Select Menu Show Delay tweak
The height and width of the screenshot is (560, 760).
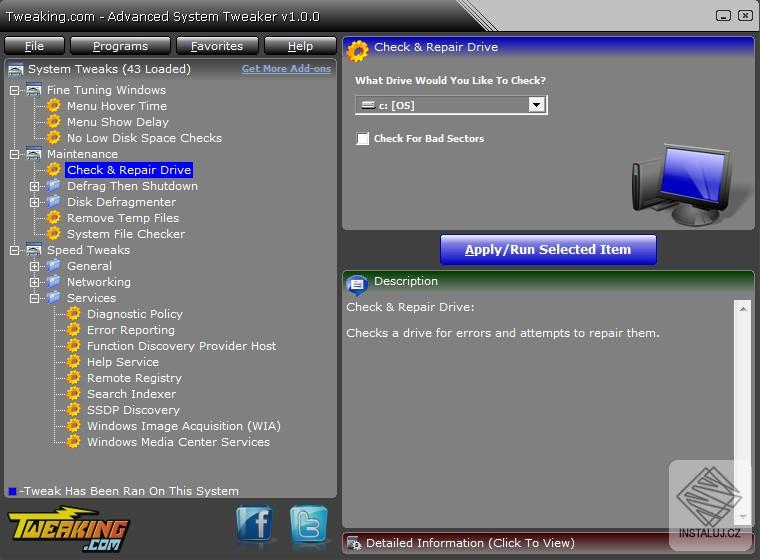coord(118,122)
